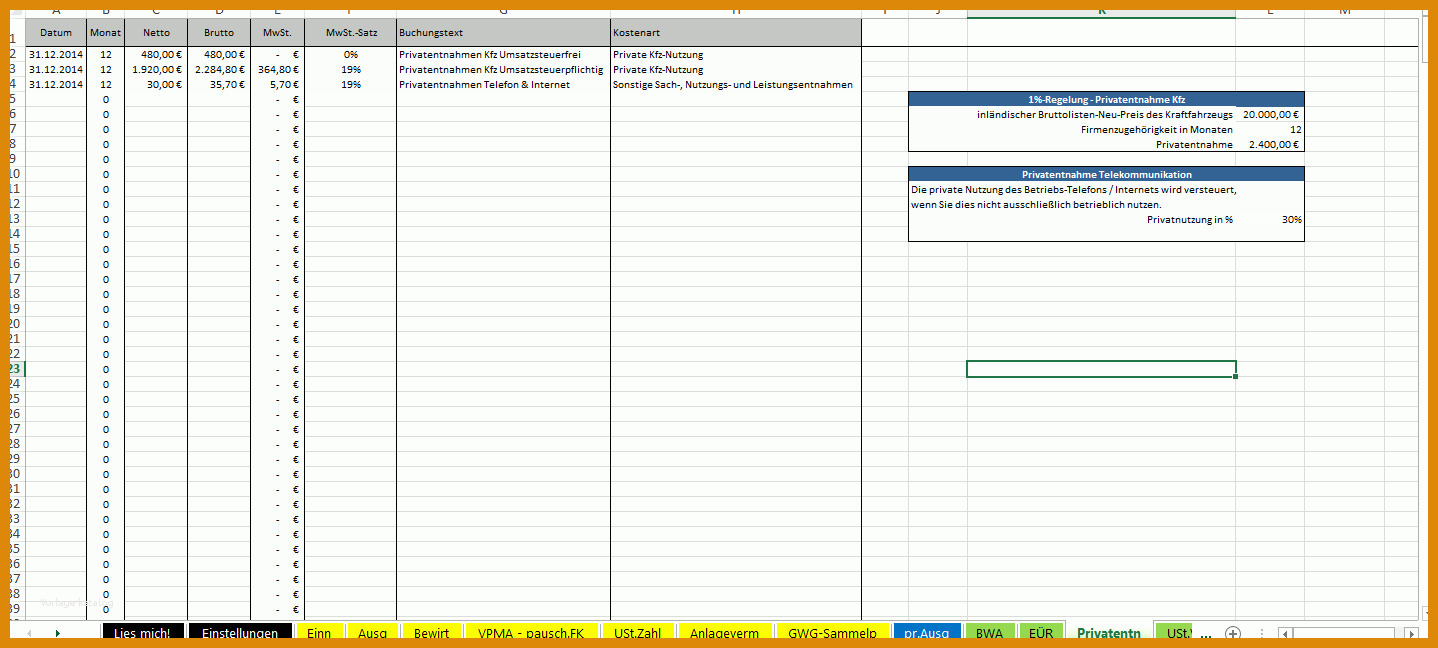Click the green sheet-tab scroll right arrow

pyautogui.click(x=57, y=633)
